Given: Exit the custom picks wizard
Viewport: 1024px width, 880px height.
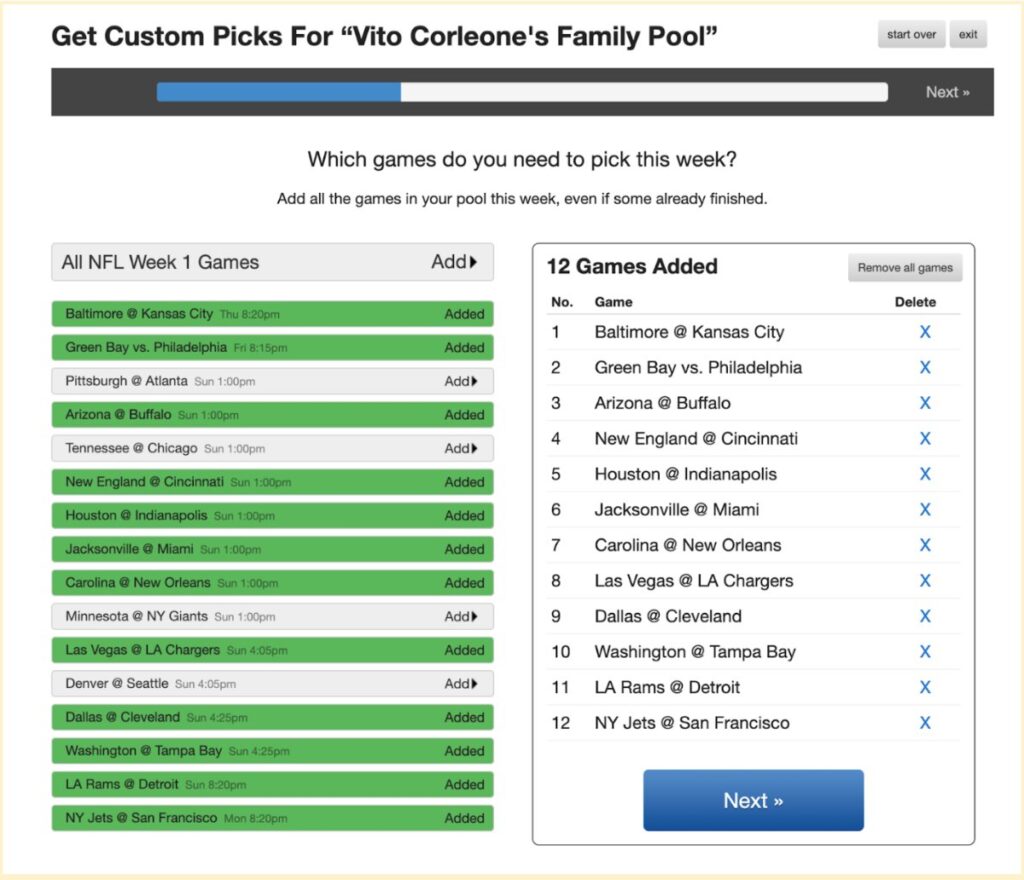Looking at the screenshot, I should (x=968, y=35).
